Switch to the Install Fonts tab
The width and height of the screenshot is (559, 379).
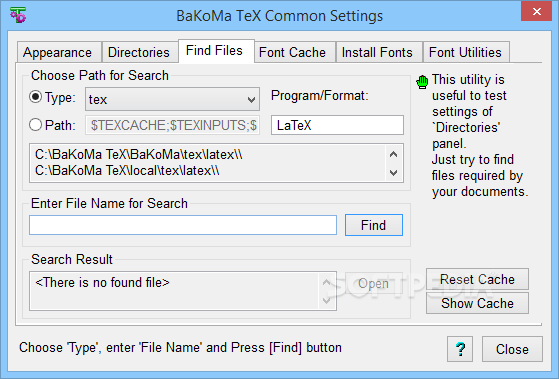pyautogui.click(x=379, y=52)
